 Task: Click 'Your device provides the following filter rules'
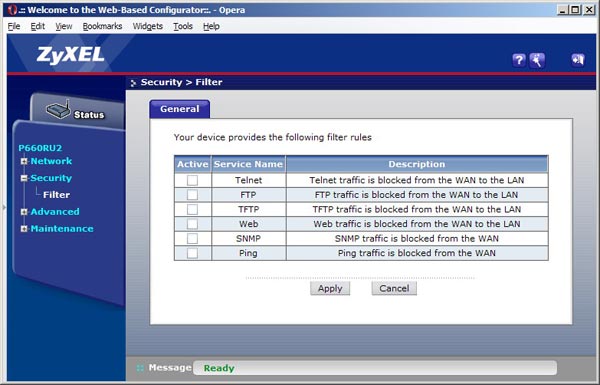(x=272, y=137)
